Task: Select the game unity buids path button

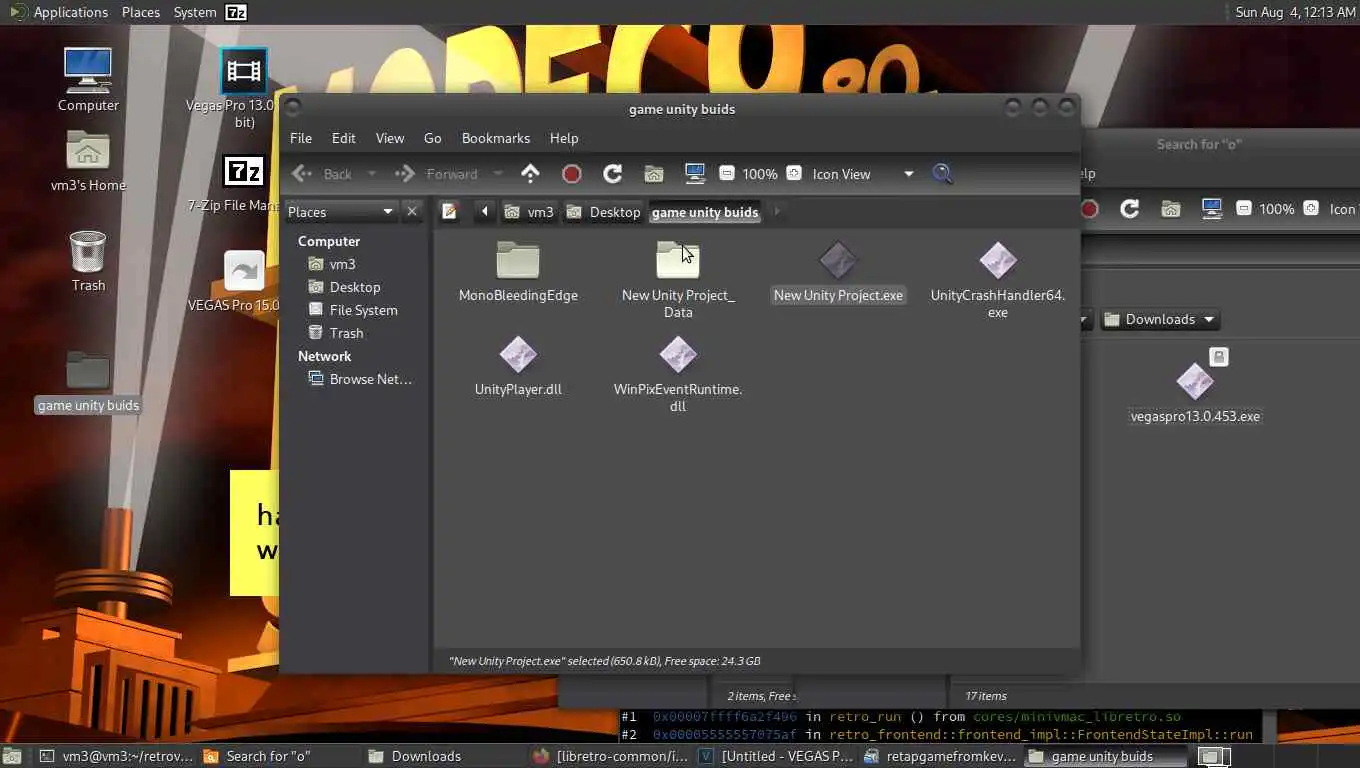Action: click(x=705, y=212)
